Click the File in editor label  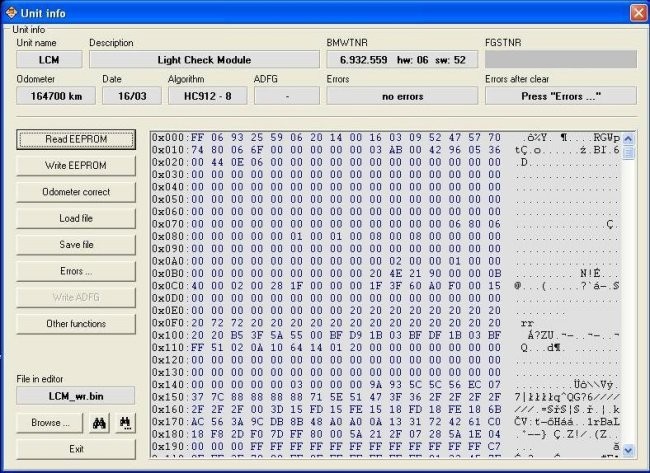click(x=40, y=379)
